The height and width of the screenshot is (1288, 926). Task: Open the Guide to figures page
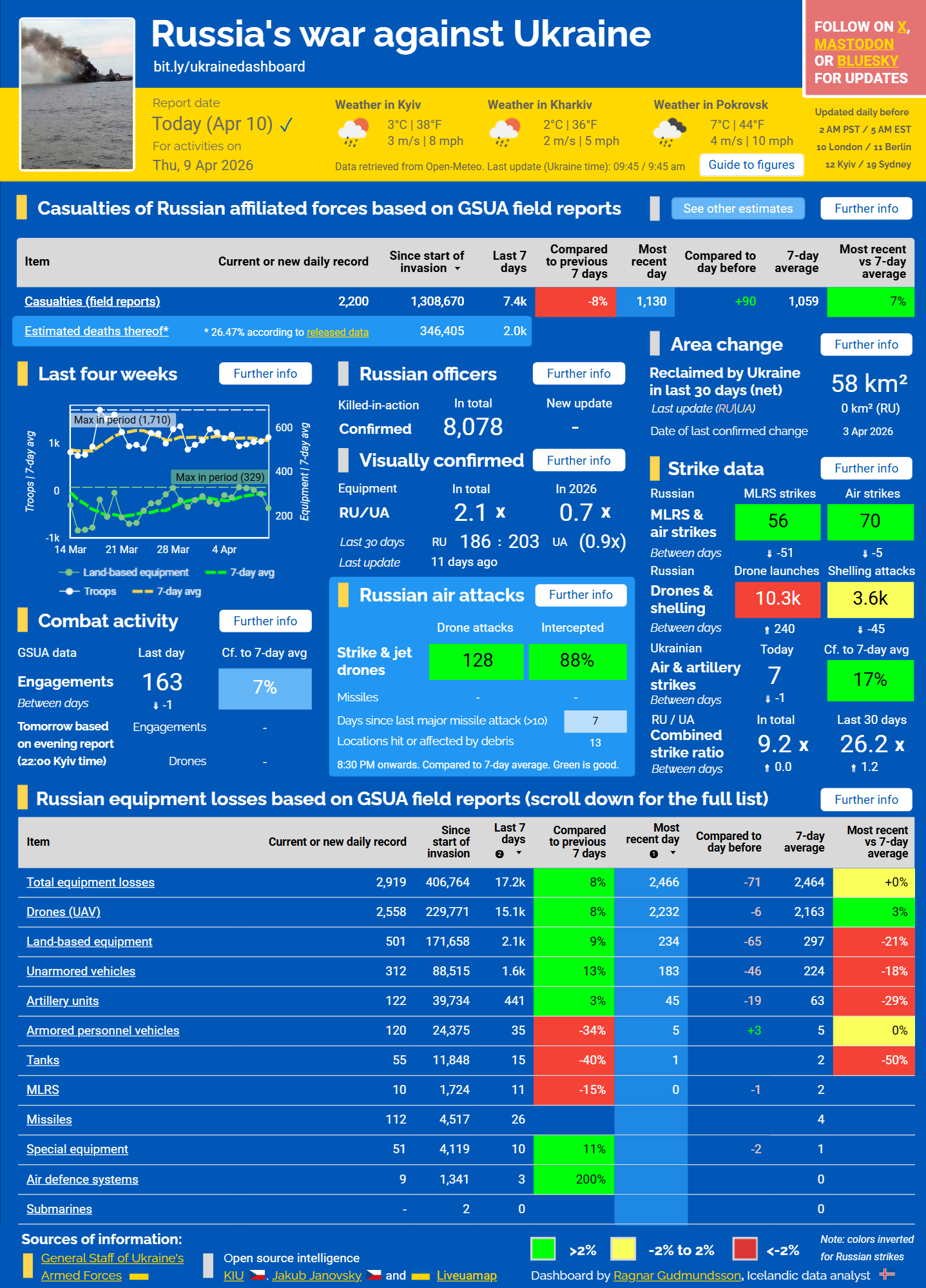coord(751,165)
